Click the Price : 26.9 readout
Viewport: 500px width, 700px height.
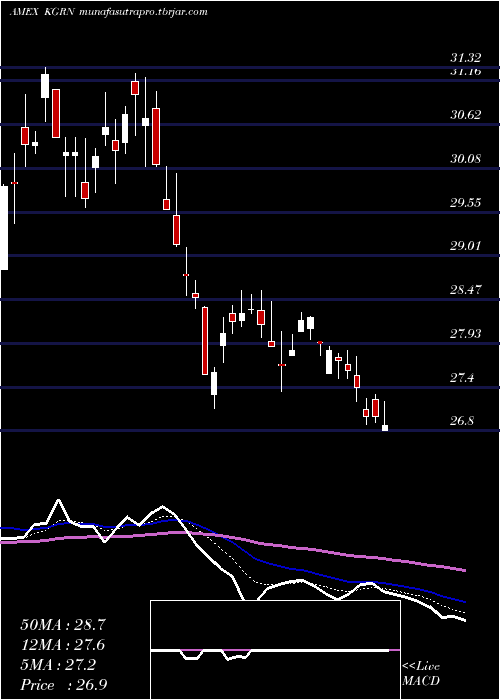click(63, 685)
